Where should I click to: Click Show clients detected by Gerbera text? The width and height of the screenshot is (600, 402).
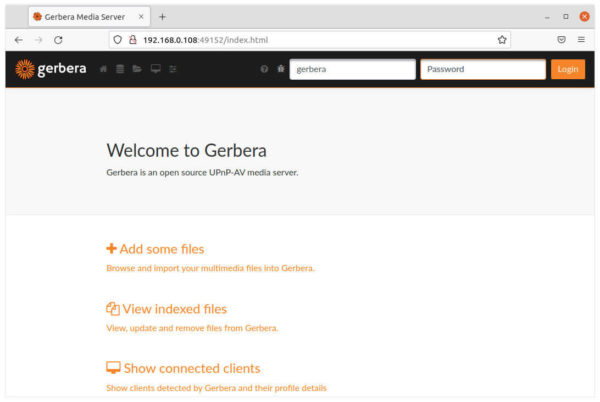[x=216, y=388]
